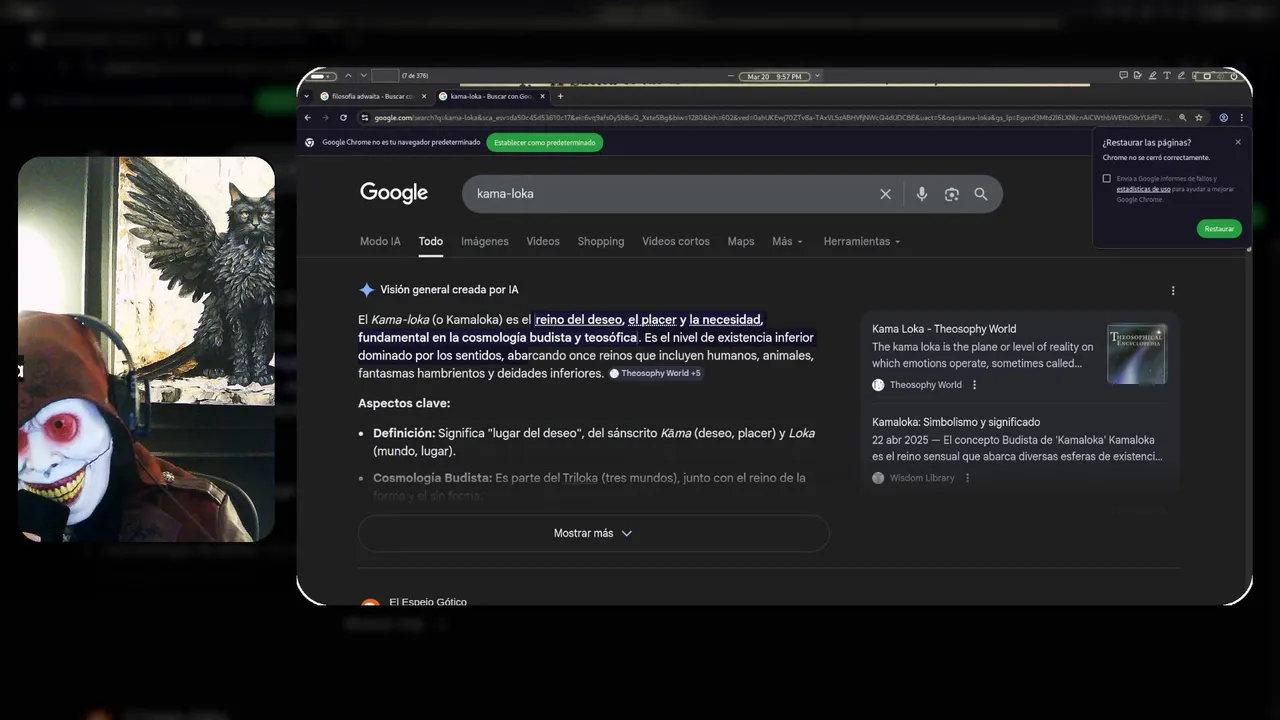Select the Todo results tab
This screenshot has width=1280, height=720.
431,241
